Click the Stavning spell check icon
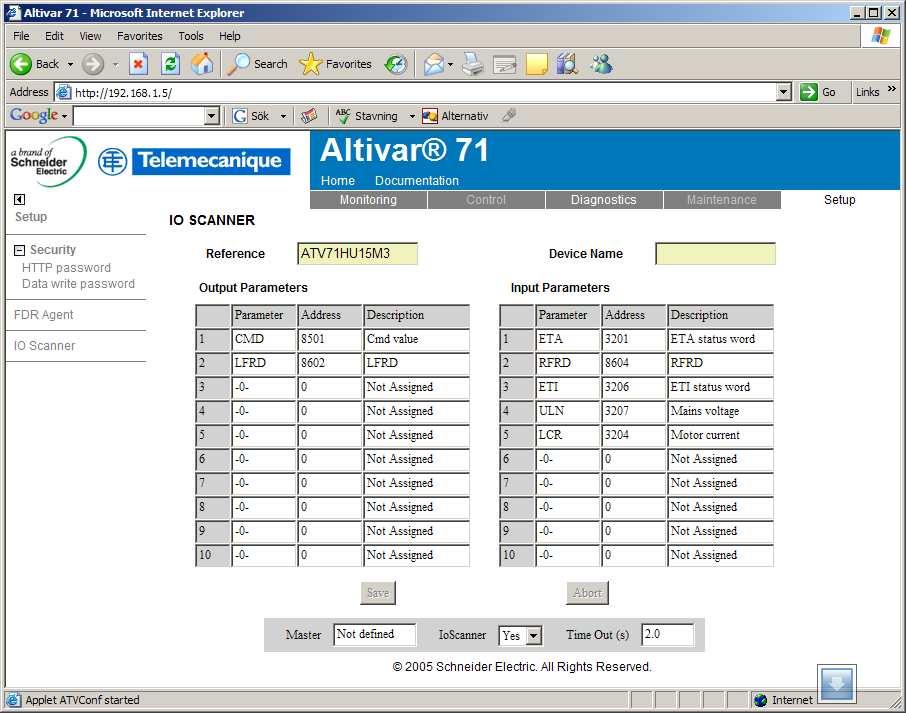 point(343,116)
